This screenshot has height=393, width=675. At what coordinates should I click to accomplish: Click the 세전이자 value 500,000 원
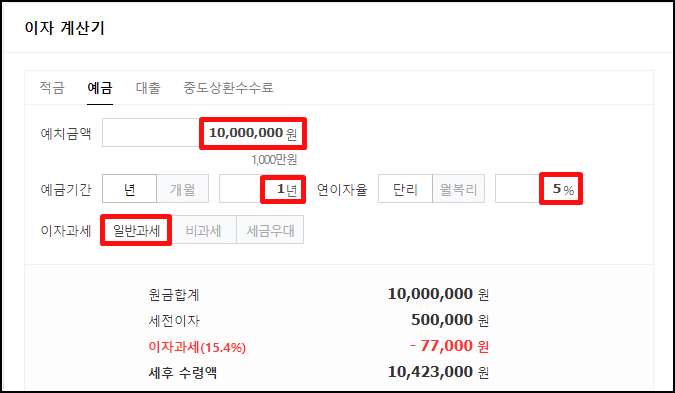[x=450, y=320]
